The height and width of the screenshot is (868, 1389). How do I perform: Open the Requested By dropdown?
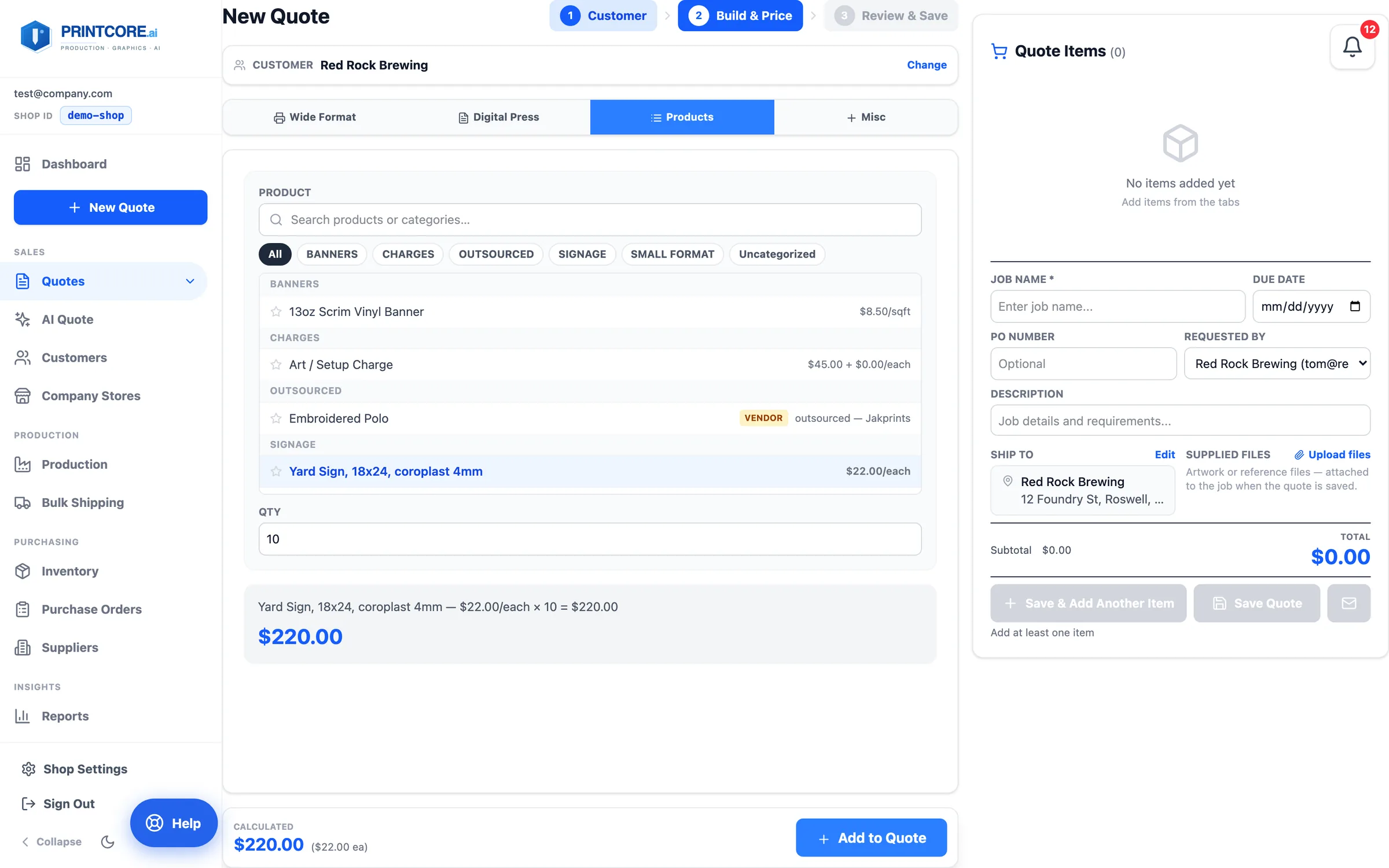click(x=1277, y=363)
